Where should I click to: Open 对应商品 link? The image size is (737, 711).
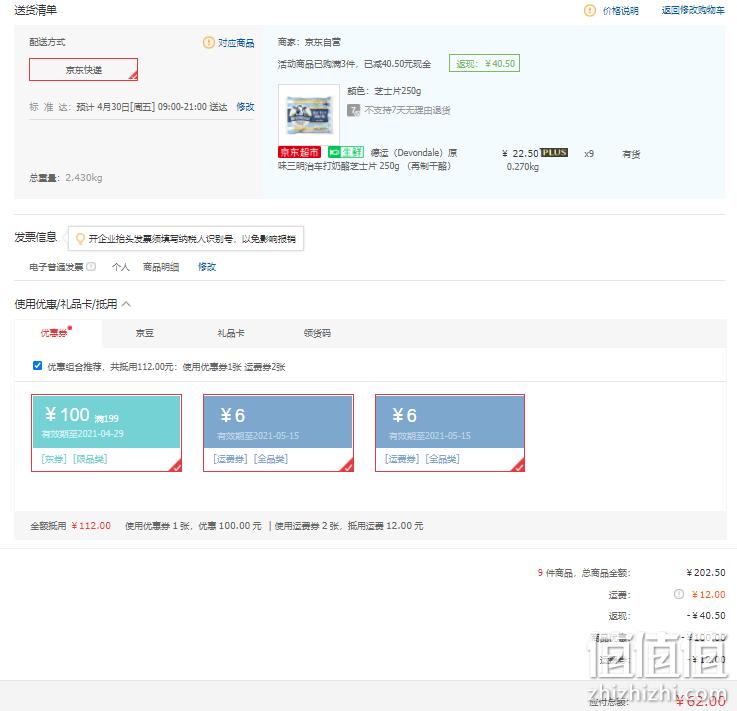coord(236,43)
